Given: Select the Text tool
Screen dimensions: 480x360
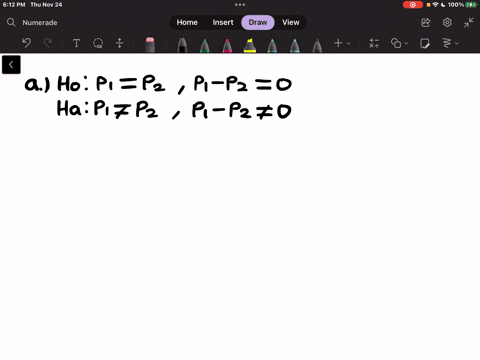Looking at the screenshot, I should tap(76, 43).
